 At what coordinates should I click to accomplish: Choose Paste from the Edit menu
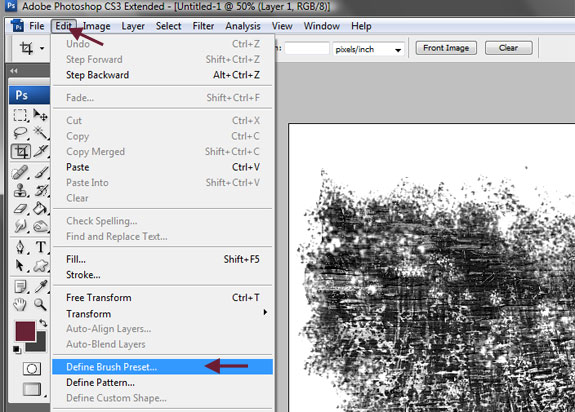(x=163, y=167)
